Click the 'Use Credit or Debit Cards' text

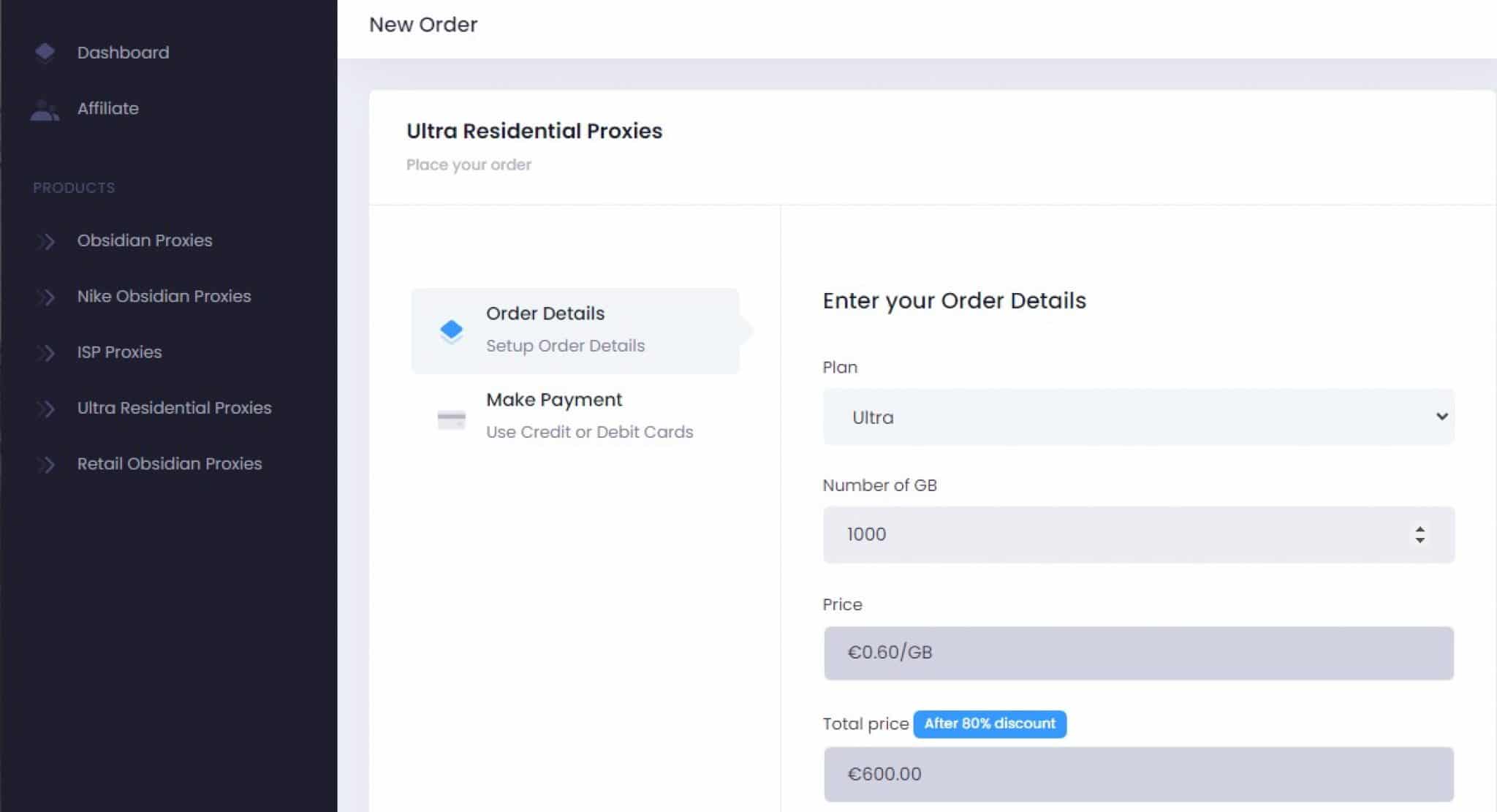tap(589, 432)
